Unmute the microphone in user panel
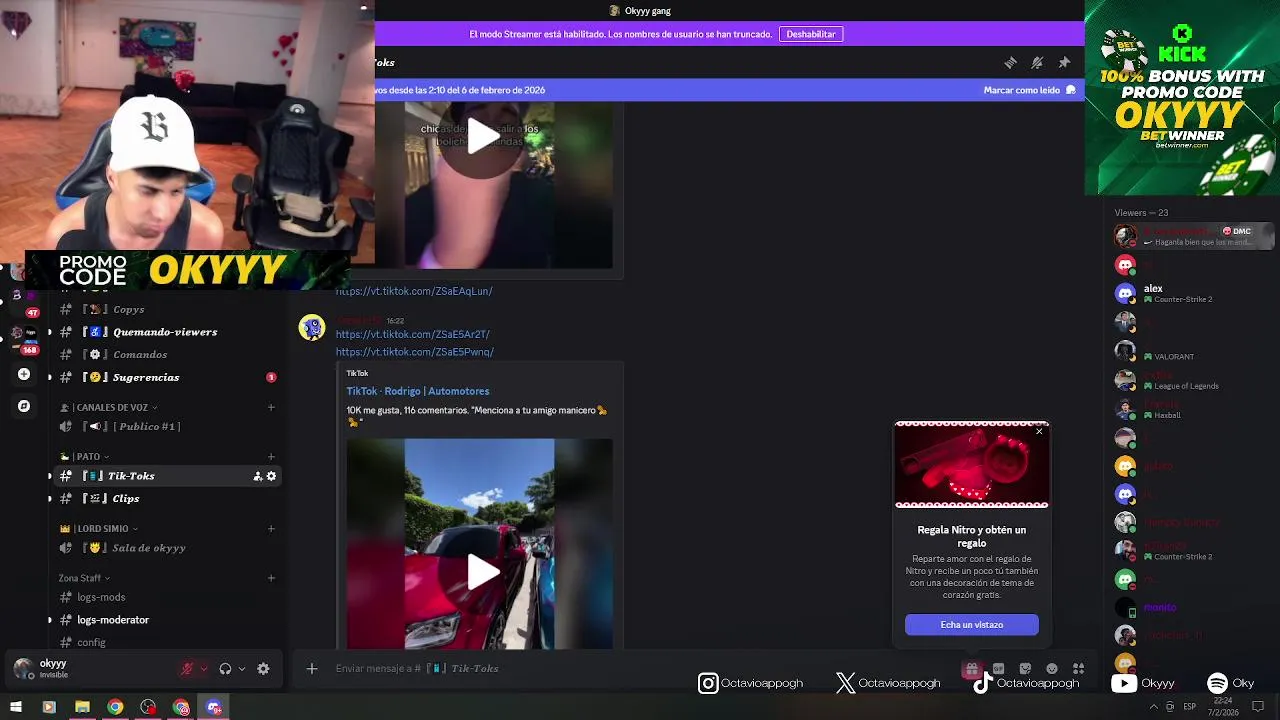1280x720 pixels. [187, 669]
